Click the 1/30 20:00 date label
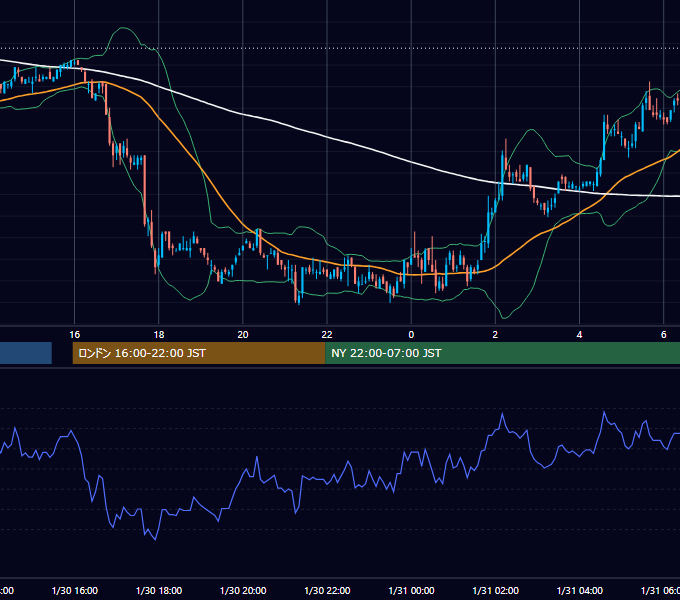The height and width of the screenshot is (600, 680). pos(243,590)
